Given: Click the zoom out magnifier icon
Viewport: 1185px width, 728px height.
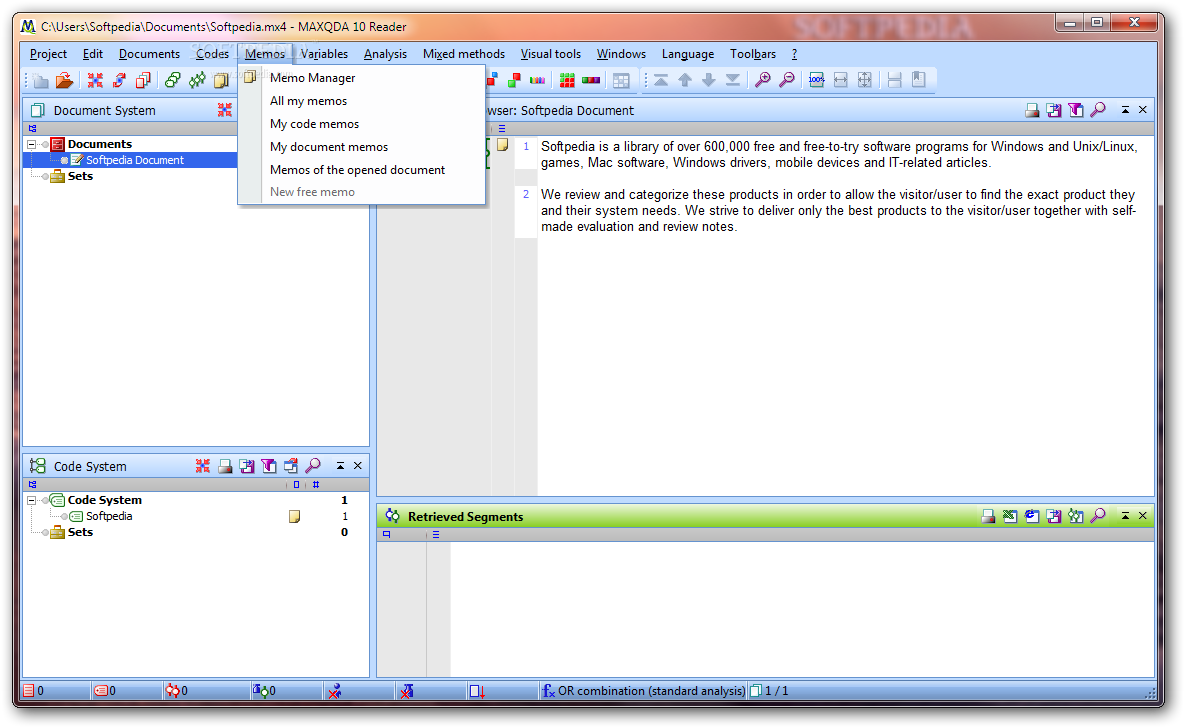Looking at the screenshot, I should pyautogui.click(x=787, y=80).
